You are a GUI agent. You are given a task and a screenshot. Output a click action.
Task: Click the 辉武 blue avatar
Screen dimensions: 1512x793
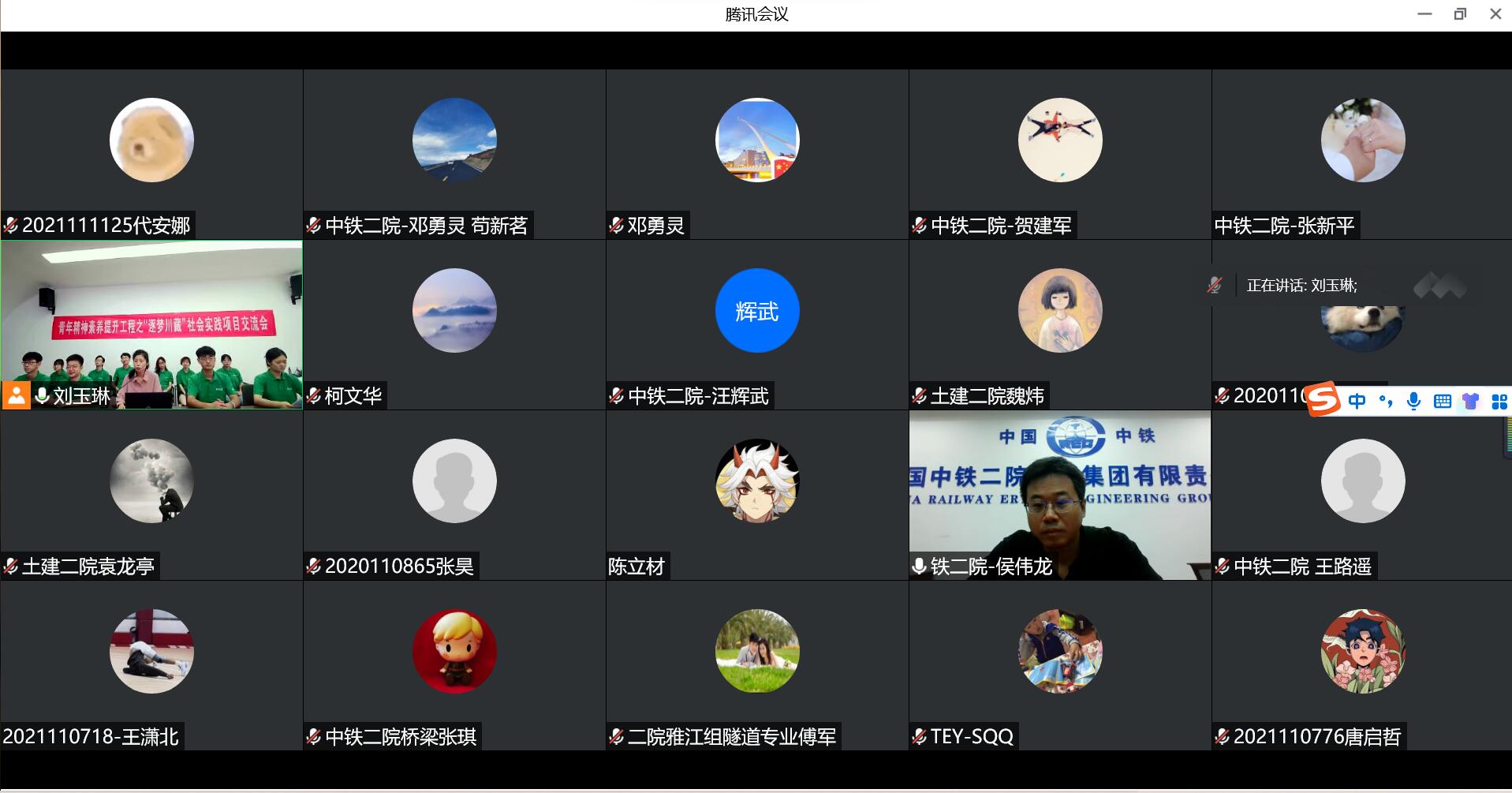coord(756,311)
